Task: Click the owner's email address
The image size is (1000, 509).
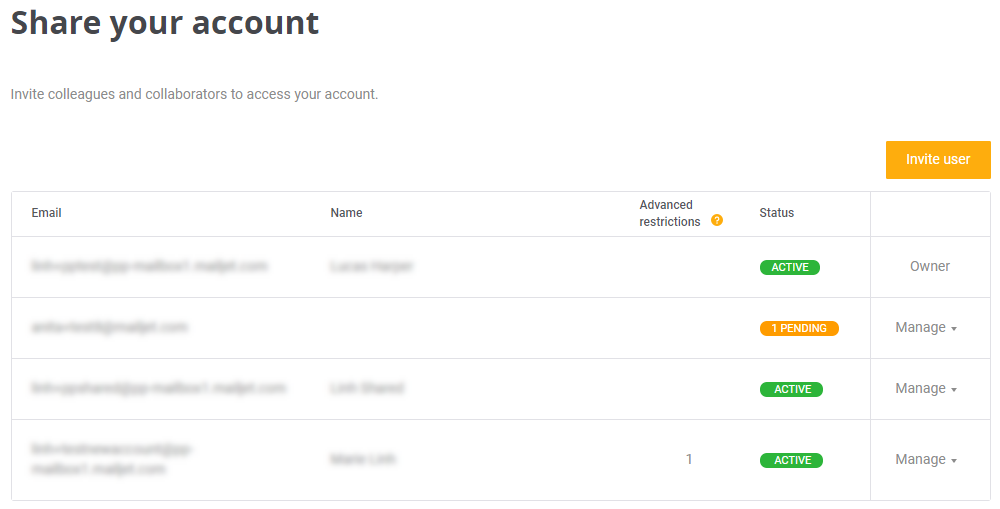Action: click(149, 266)
